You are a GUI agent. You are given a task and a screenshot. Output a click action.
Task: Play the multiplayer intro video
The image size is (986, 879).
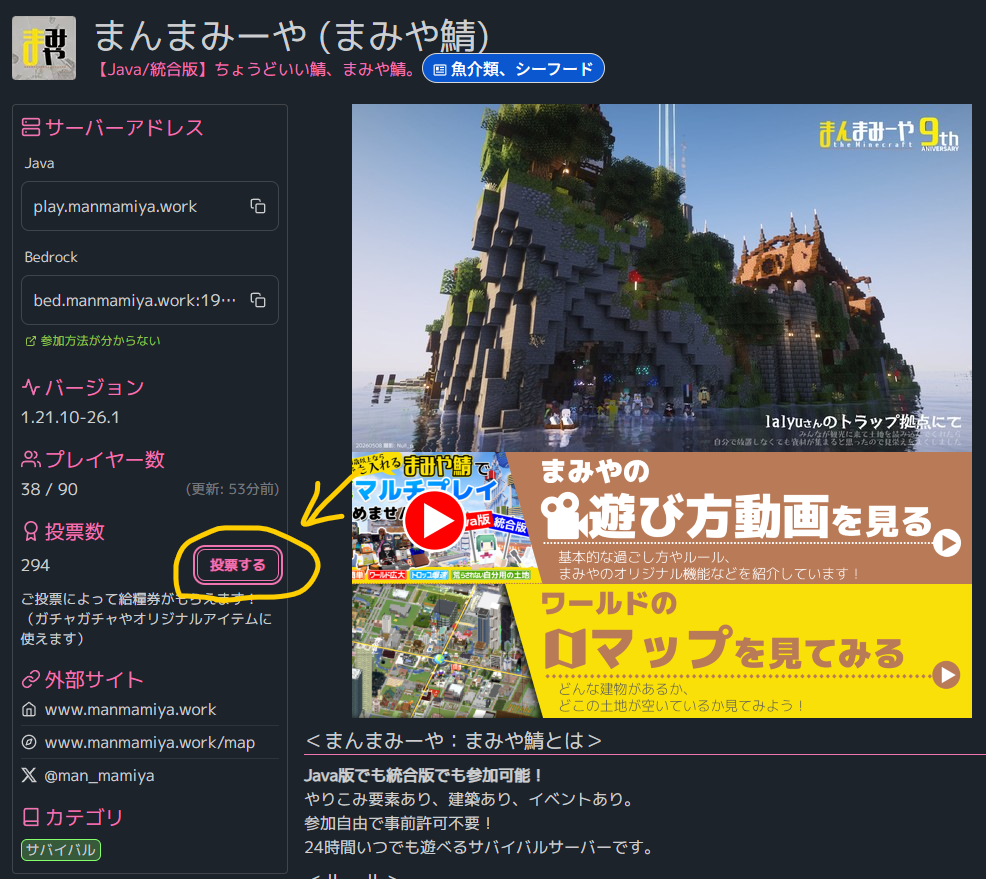(435, 520)
